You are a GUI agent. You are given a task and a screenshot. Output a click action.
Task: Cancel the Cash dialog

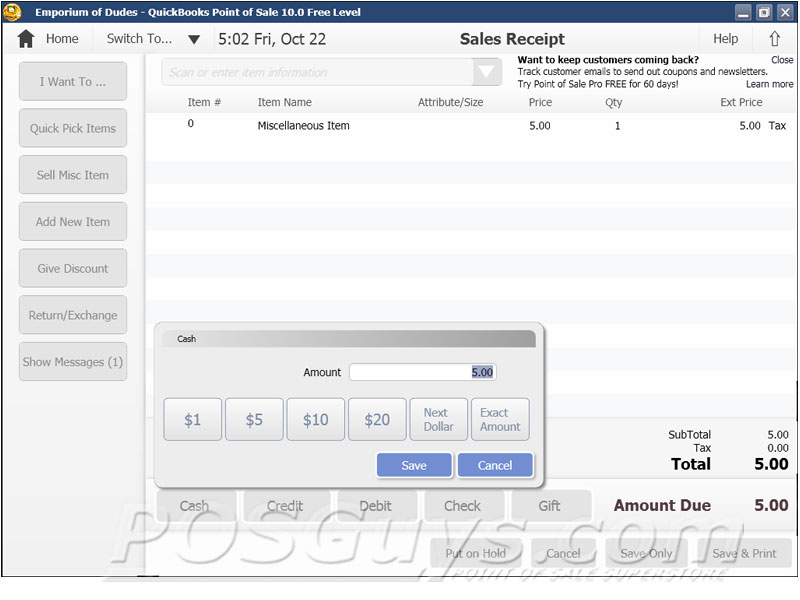tap(495, 465)
